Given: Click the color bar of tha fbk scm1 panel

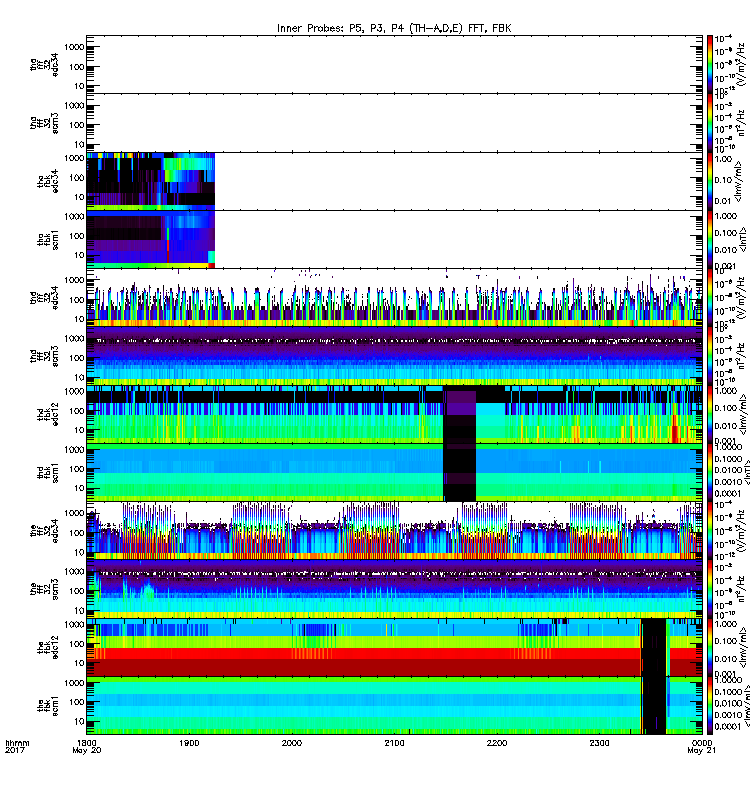Looking at the screenshot, I should pos(710,239).
